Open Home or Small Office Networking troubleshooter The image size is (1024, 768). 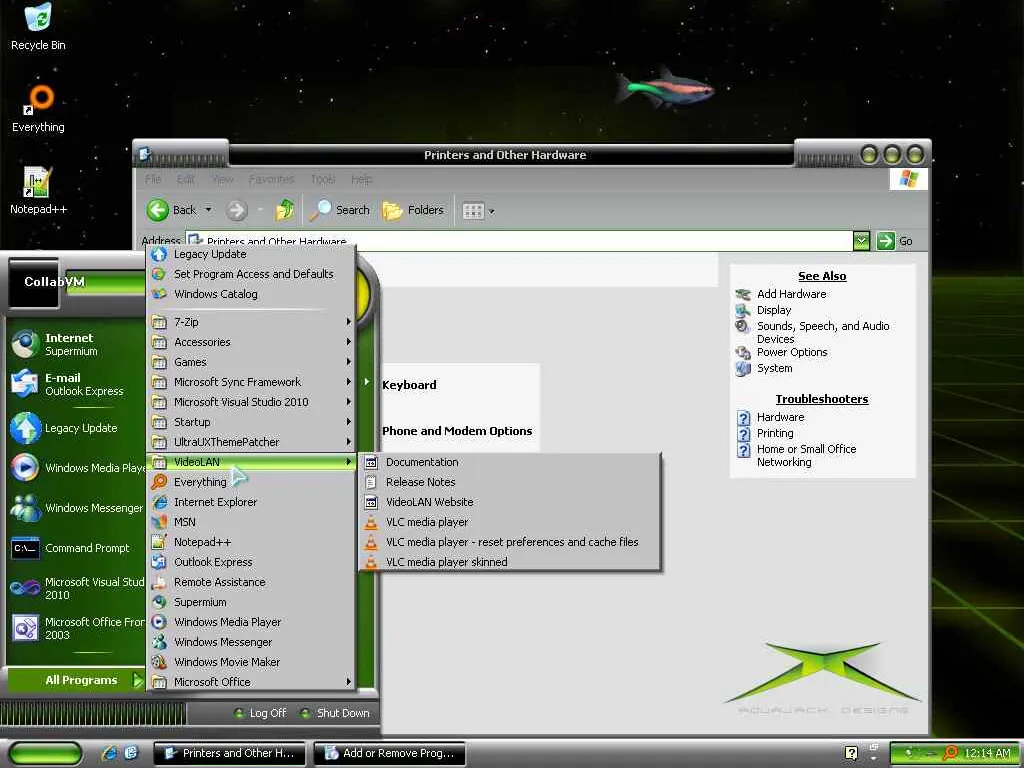(x=806, y=455)
